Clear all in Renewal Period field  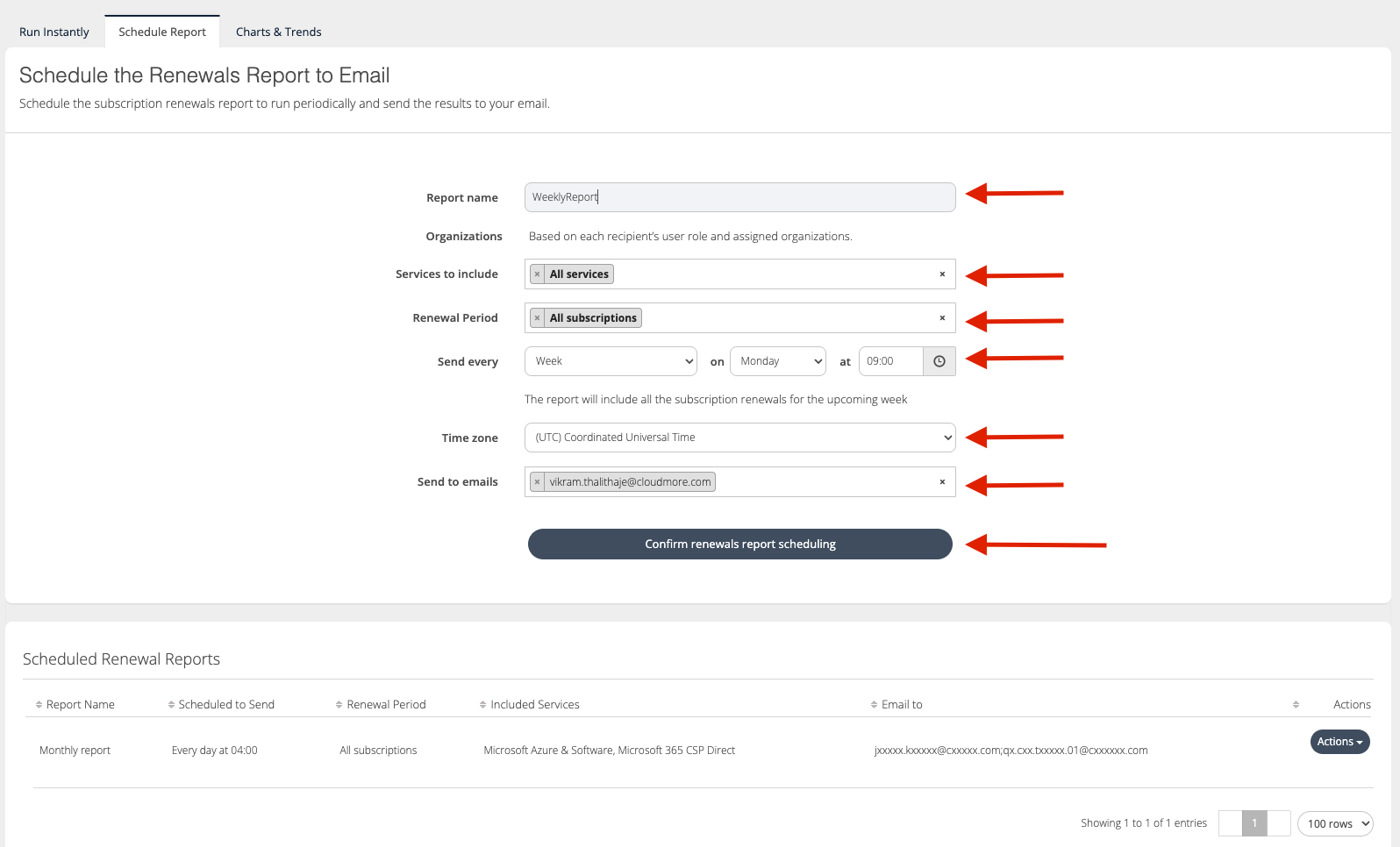[942, 318]
